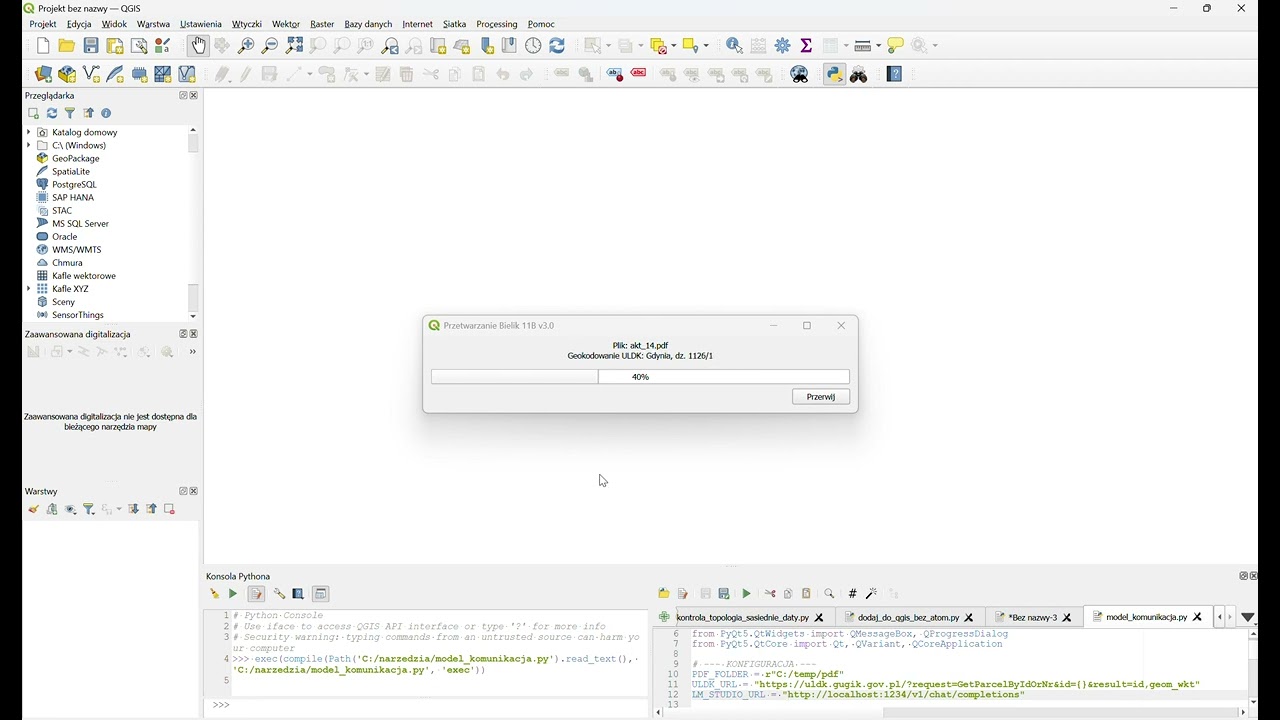This screenshot has height=720, width=1280.
Task: Expand the Kafle XYZ tree node
Action: point(29,289)
